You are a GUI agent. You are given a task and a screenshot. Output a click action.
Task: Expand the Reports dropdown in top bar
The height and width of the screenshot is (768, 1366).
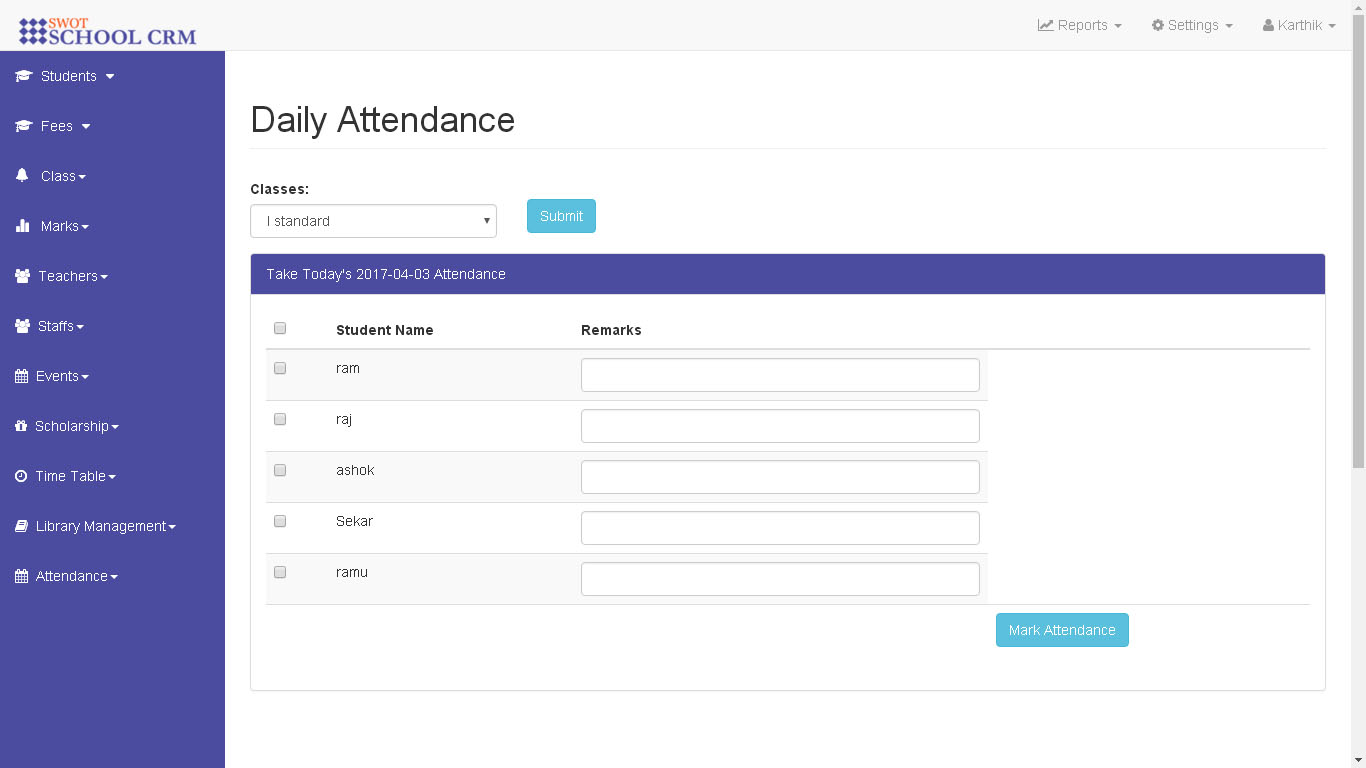[1080, 25]
